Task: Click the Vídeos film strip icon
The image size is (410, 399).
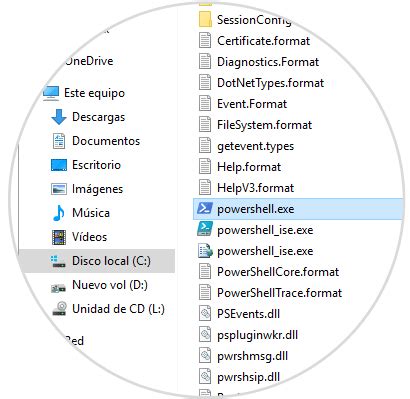Action: click(x=59, y=237)
